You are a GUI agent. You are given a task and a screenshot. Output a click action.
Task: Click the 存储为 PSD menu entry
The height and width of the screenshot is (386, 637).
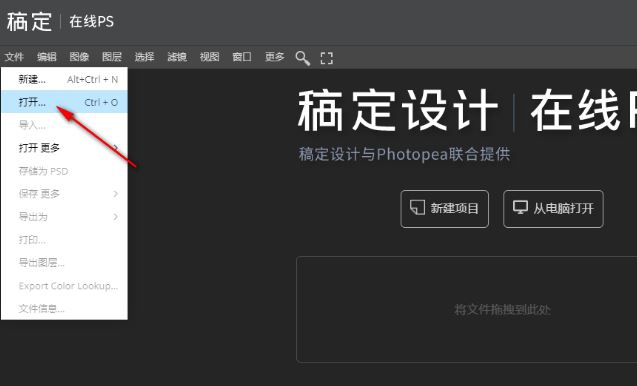pos(64,171)
